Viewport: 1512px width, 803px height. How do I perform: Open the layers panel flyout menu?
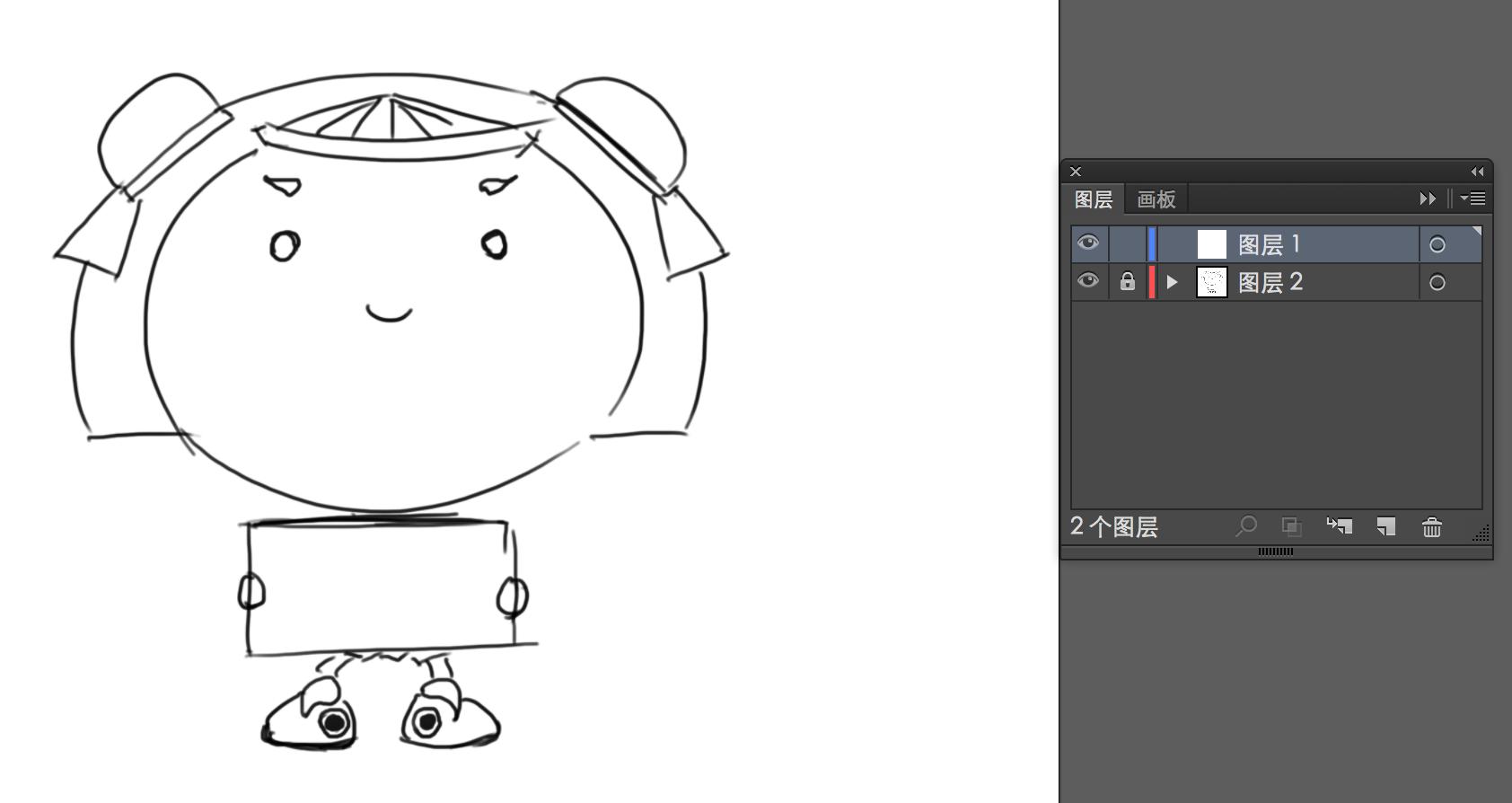click(1472, 199)
